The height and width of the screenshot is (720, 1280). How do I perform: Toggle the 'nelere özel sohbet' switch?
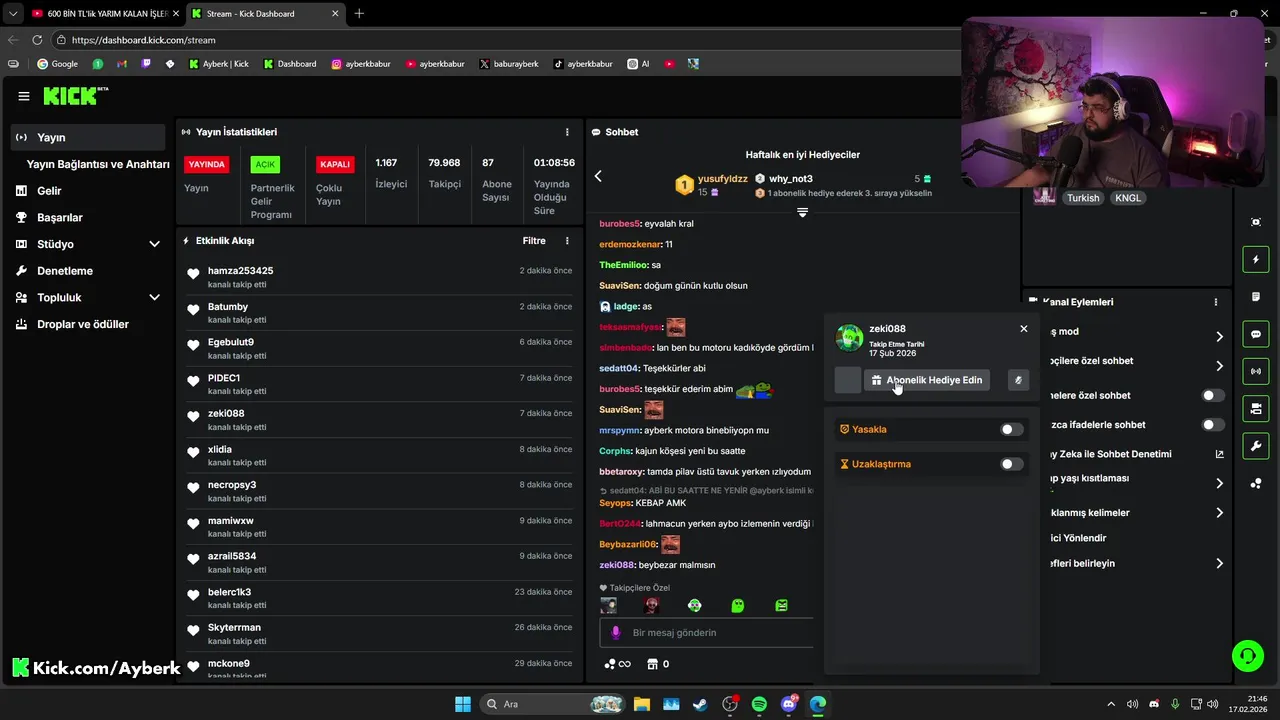[1212, 396]
